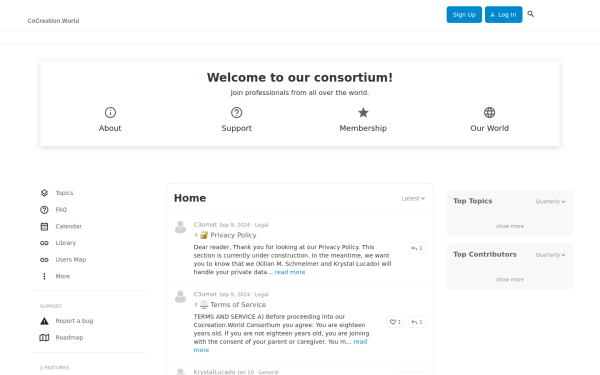Open Support banner label
The width and height of the screenshot is (600, 375).
click(x=236, y=128)
